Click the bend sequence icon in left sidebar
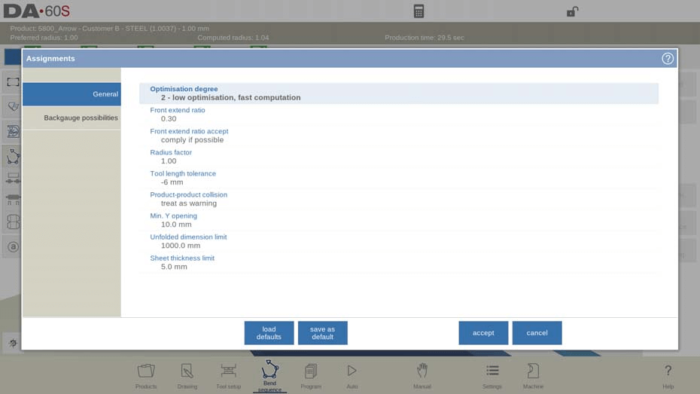700x394 pixels. coord(12,156)
